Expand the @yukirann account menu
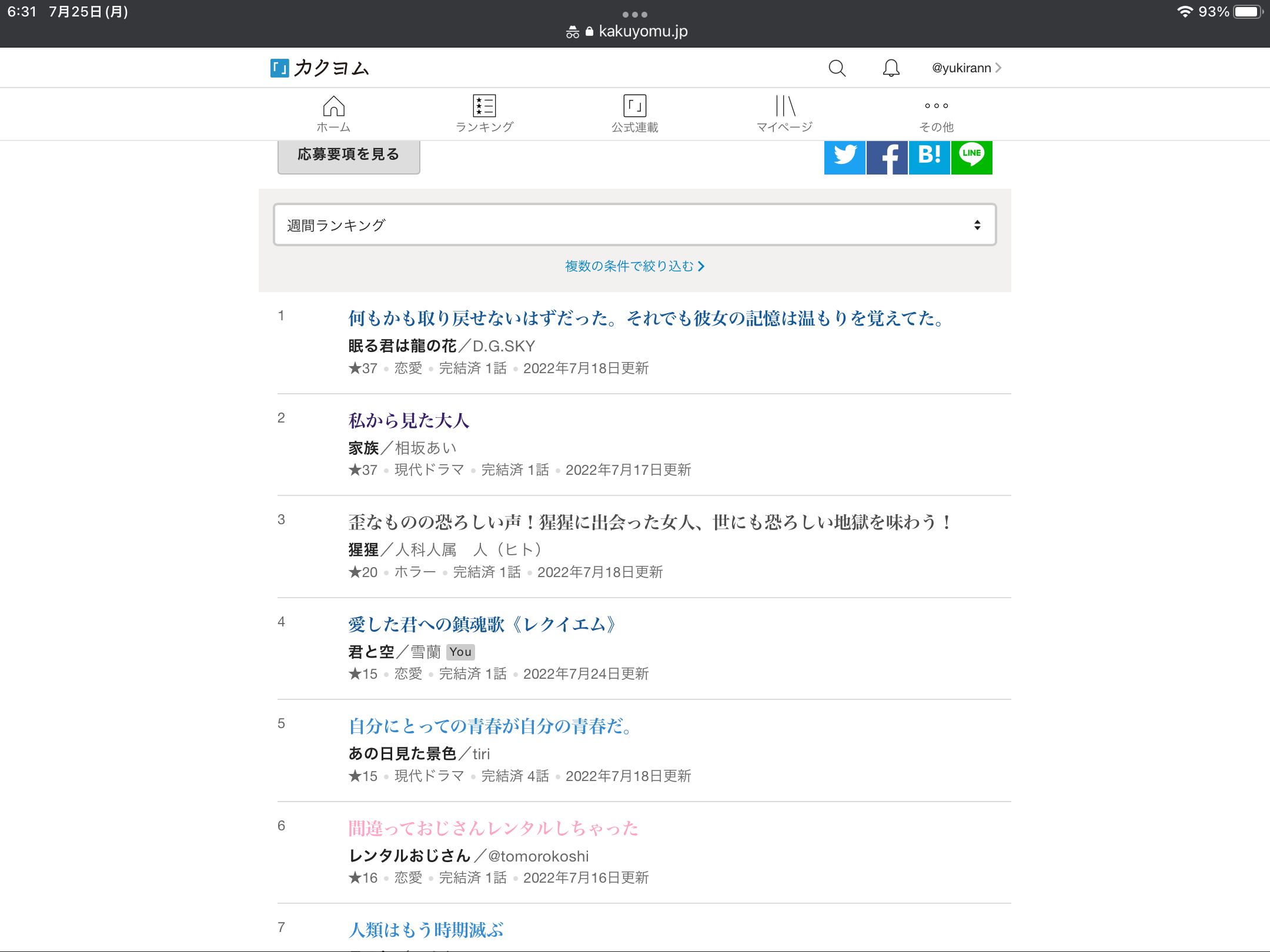The height and width of the screenshot is (952, 1270). 966,68
